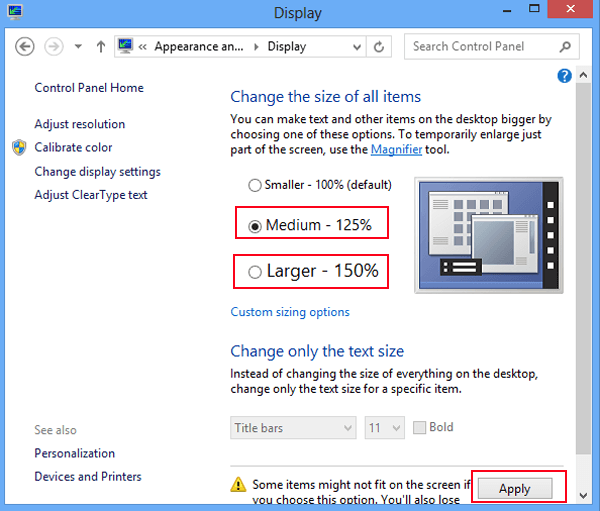This screenshot has height=511, width=600.
Task: Open the Title bars item dropdown
Action: 293,428
